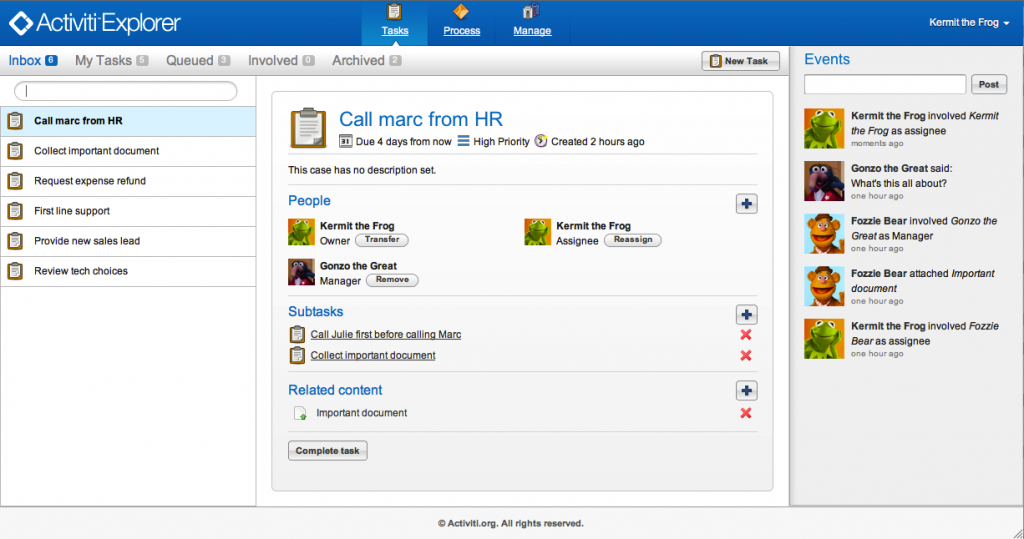Screen dimensions: 1024x539
Task: Click the High Priority bars icon
Action: click(x=463, y=141)
